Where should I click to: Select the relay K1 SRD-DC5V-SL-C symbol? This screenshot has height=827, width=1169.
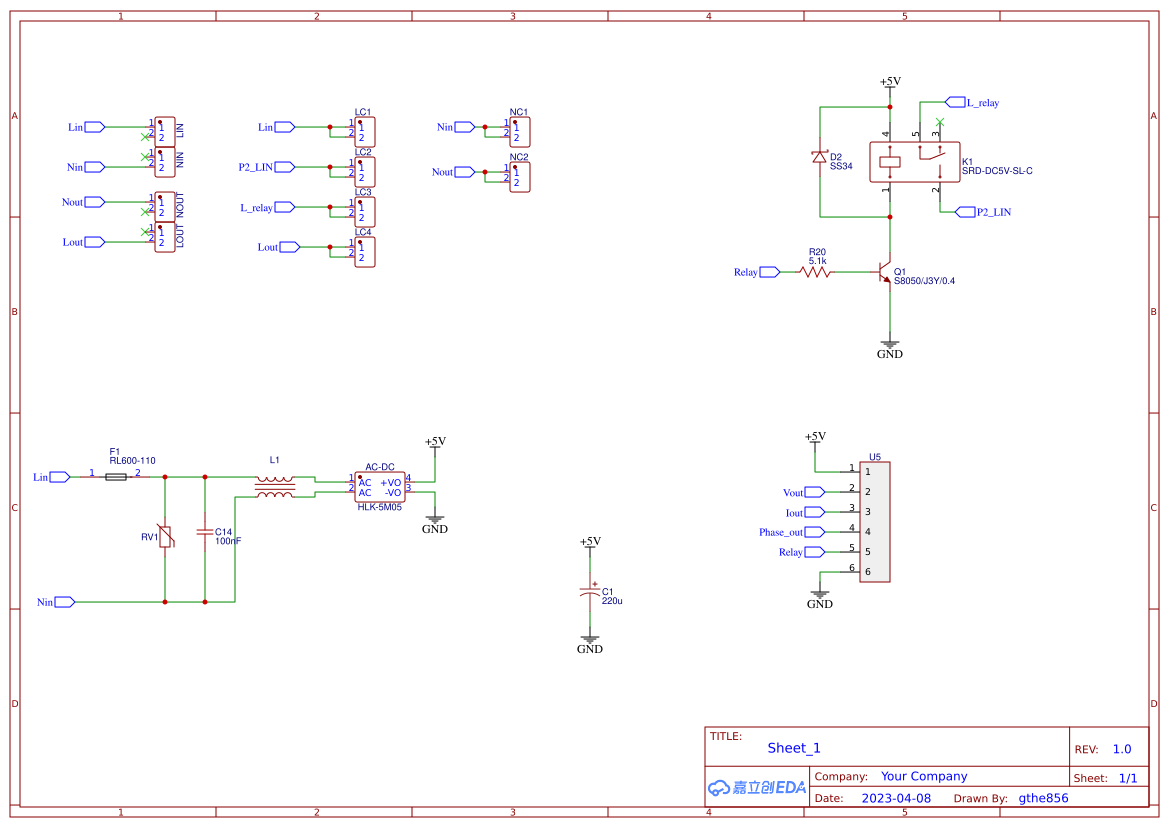(912, 162)
